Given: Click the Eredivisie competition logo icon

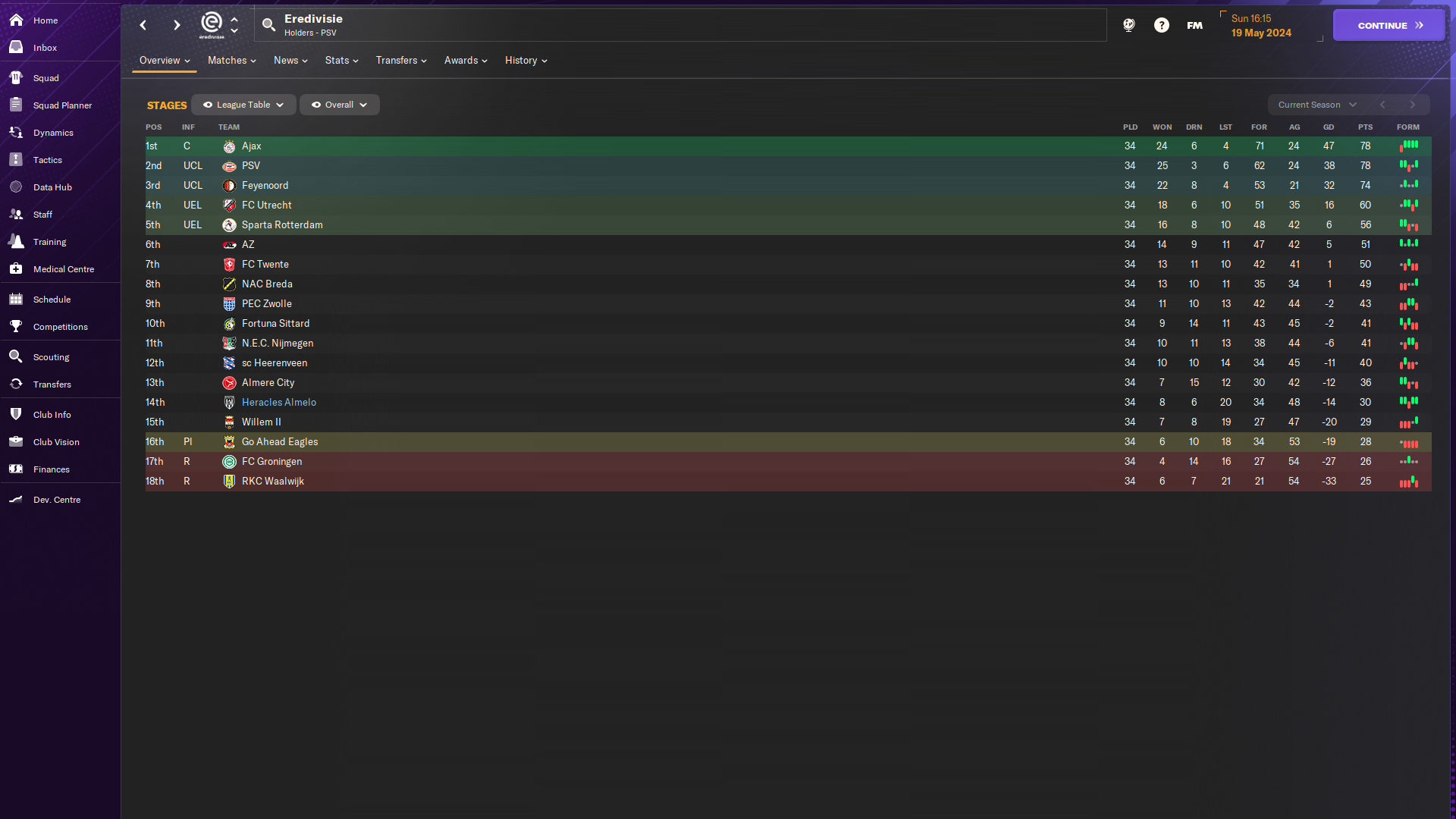Looking at the screenshot, I should pyautogui.click(x=210, y=25).
